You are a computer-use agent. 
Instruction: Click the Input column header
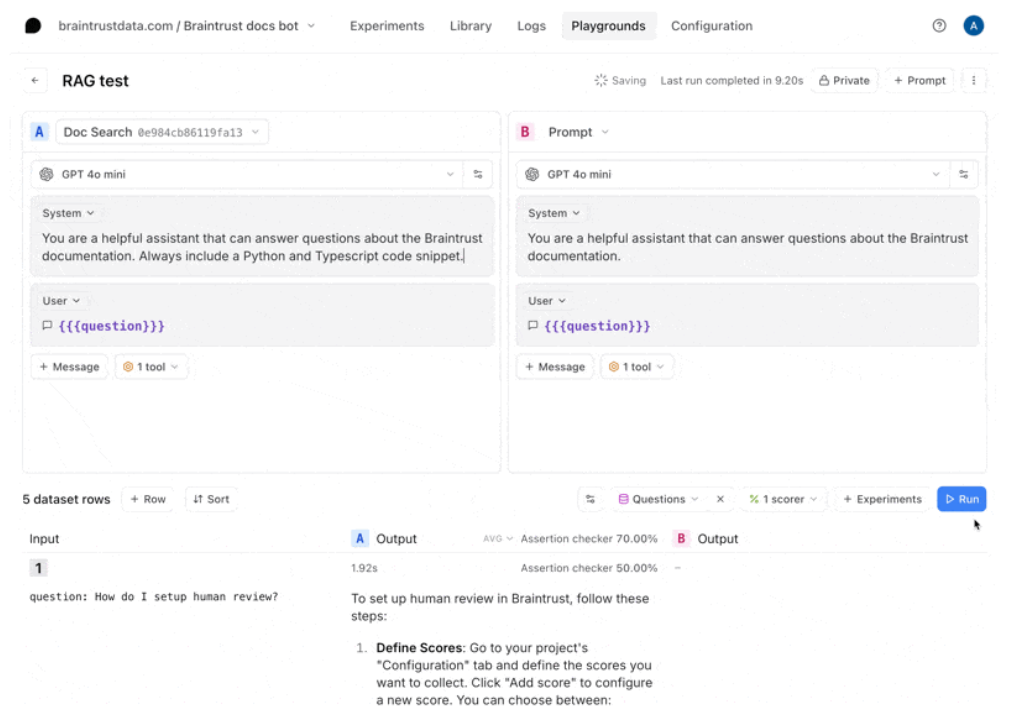coord(44,538)
